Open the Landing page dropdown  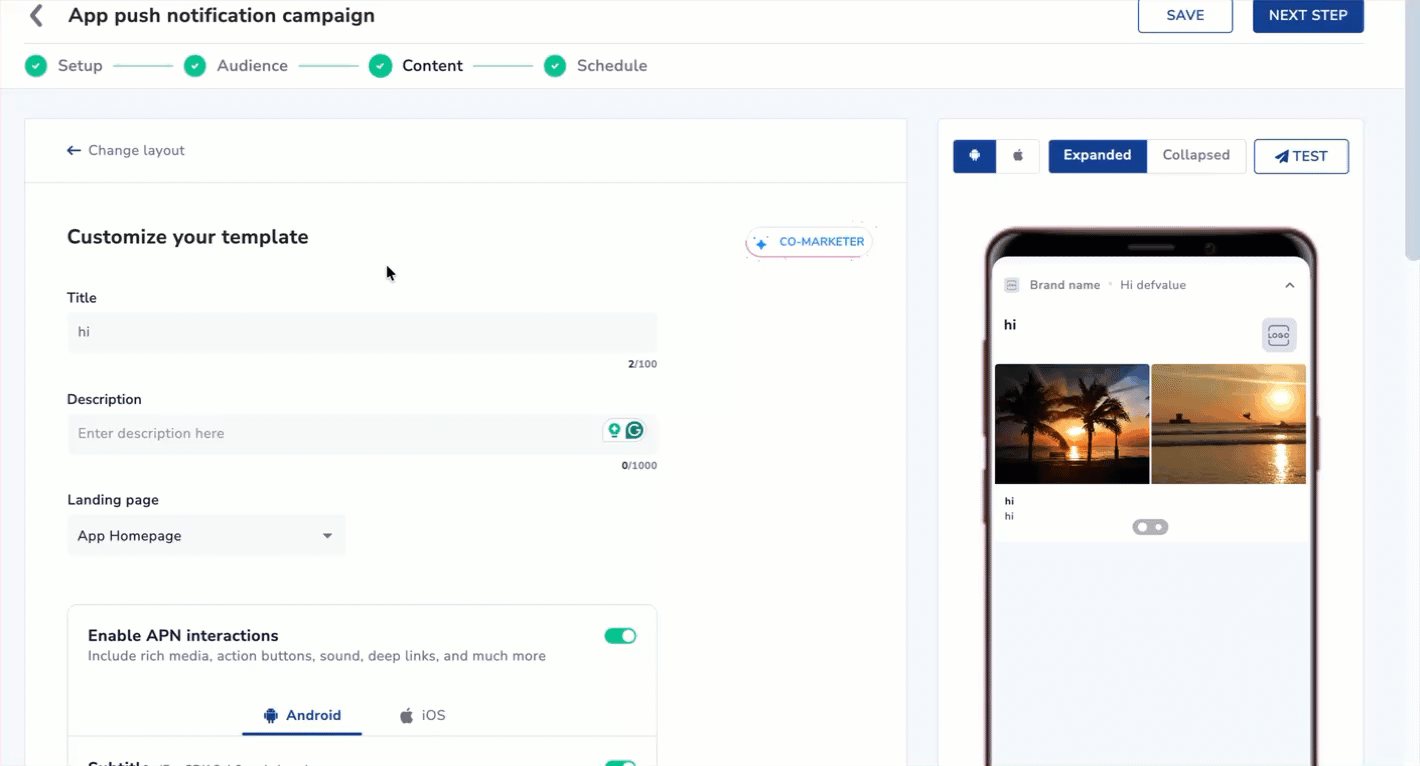206,536
